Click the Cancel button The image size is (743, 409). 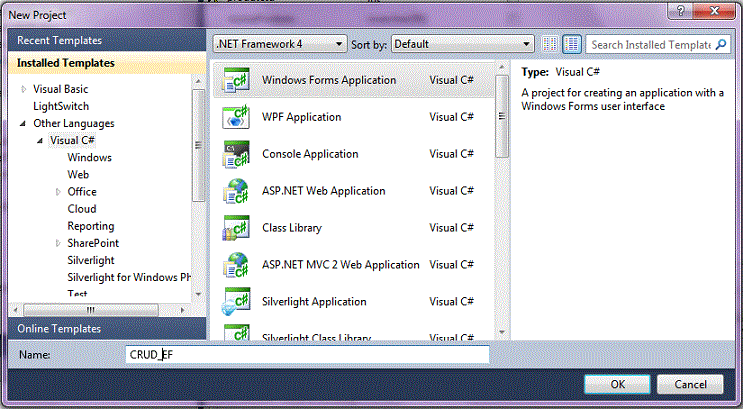tap(690, 384)
